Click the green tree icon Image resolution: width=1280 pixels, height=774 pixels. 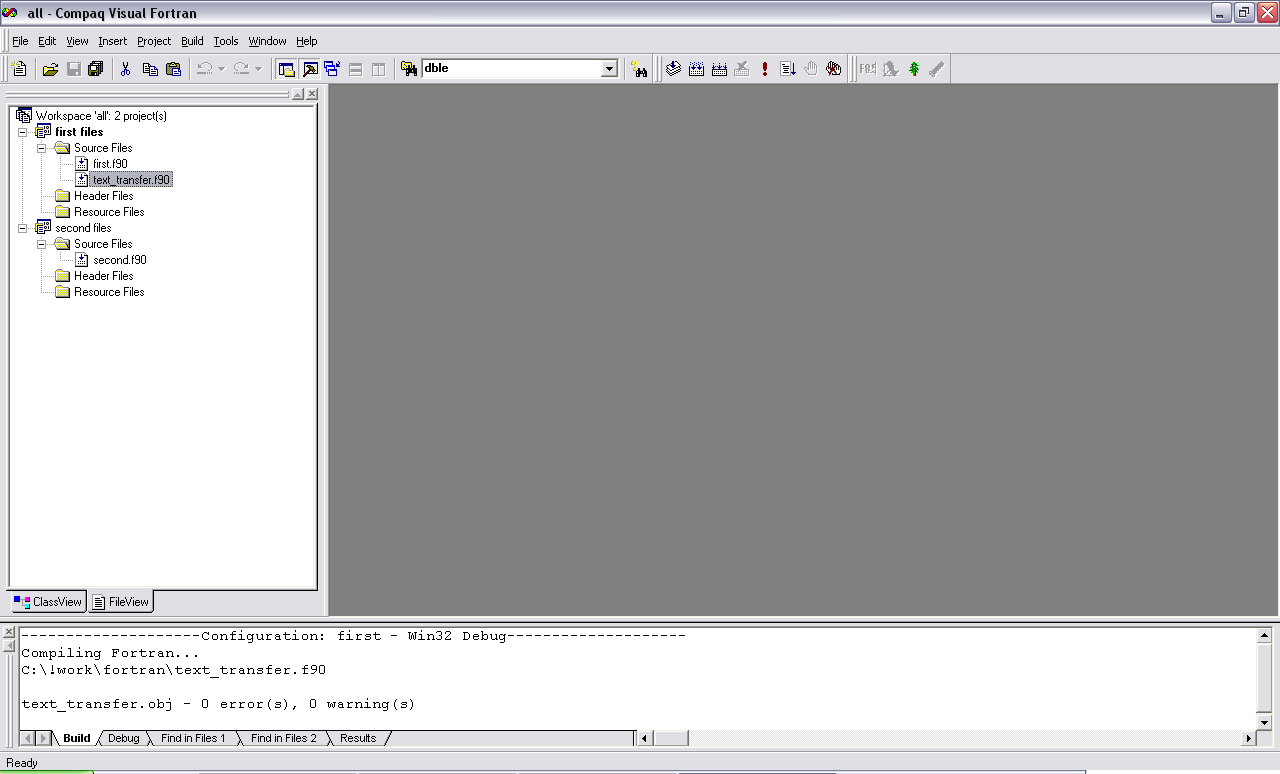point(913,69)
